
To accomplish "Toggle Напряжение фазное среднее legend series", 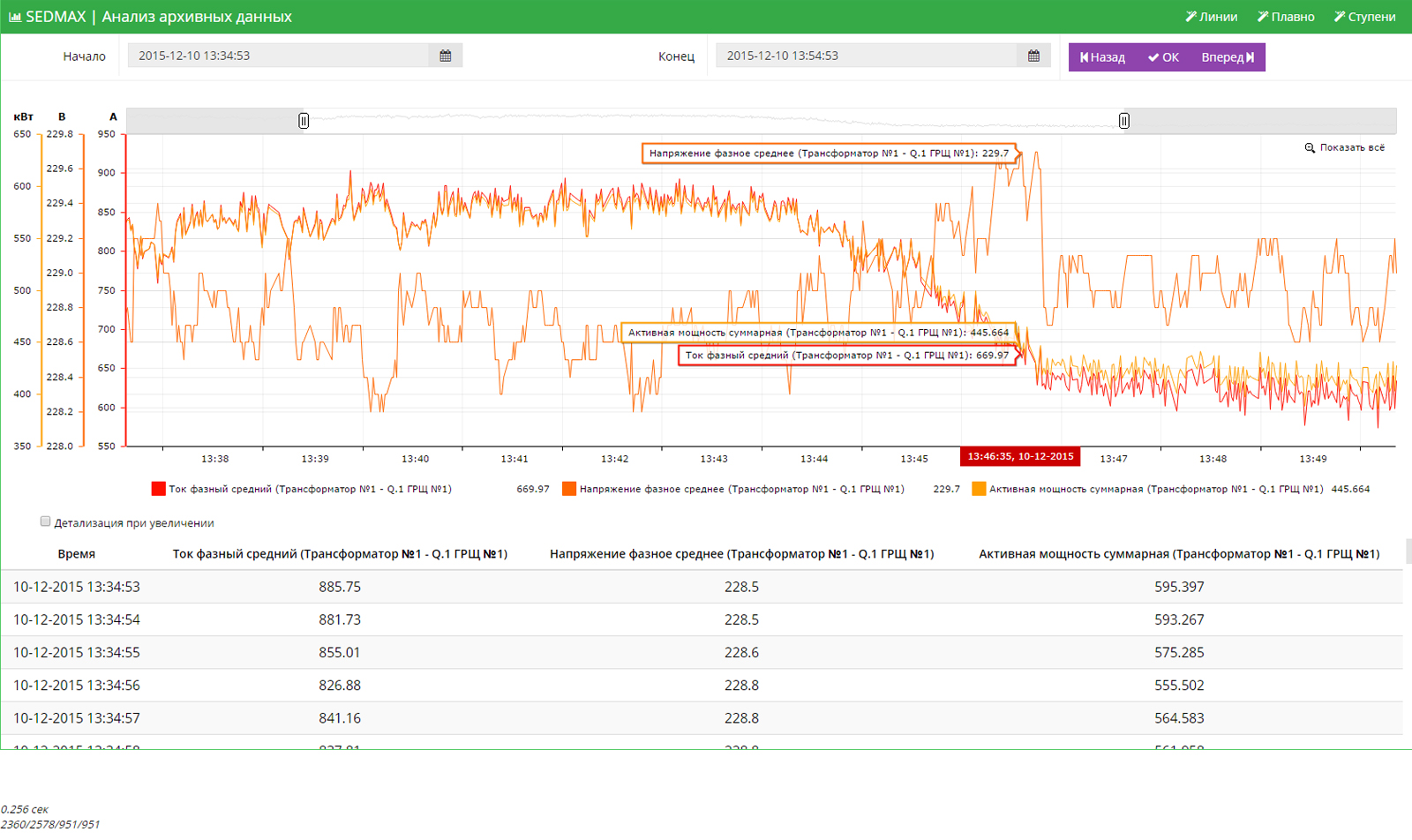I will pyautogui.click(x=569, y=489).
